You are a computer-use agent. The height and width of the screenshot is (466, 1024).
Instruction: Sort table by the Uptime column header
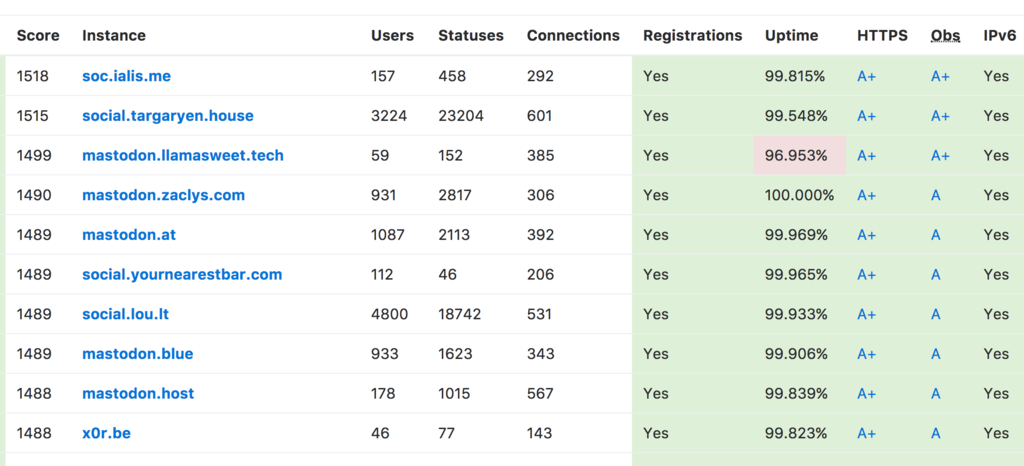pos(791,35)
